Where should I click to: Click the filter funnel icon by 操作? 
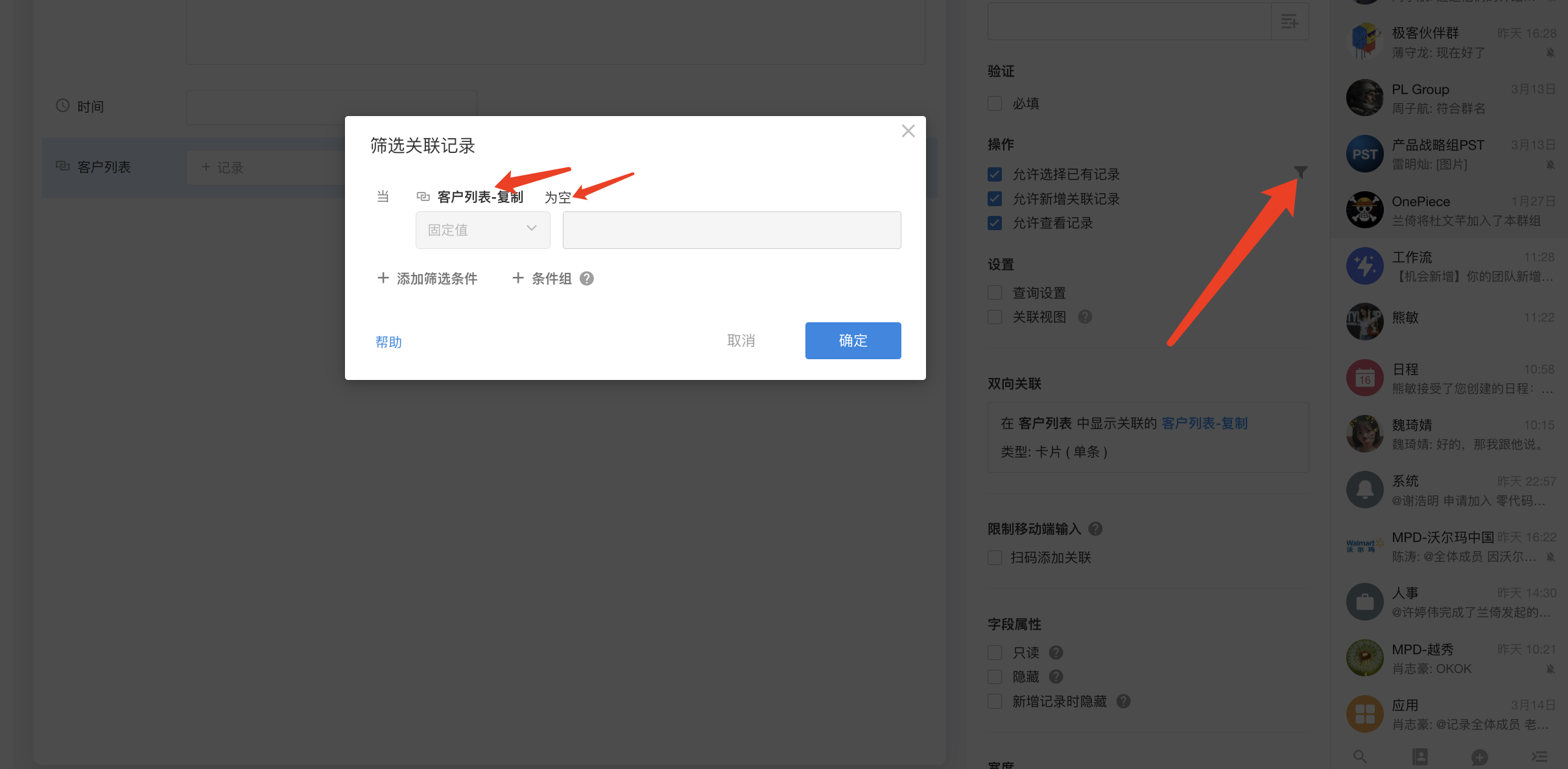pyautogui.click(x=1300, y=172)
